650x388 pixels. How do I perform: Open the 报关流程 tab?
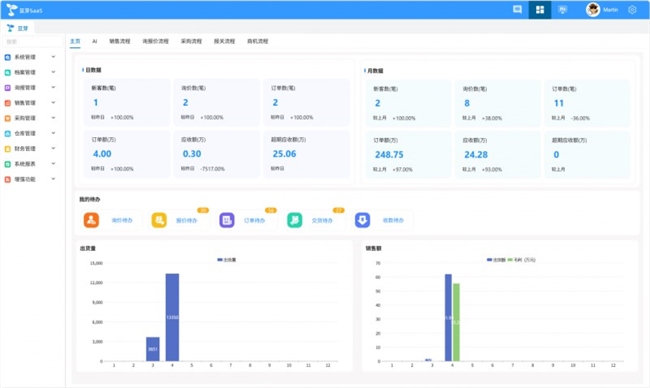224,41
